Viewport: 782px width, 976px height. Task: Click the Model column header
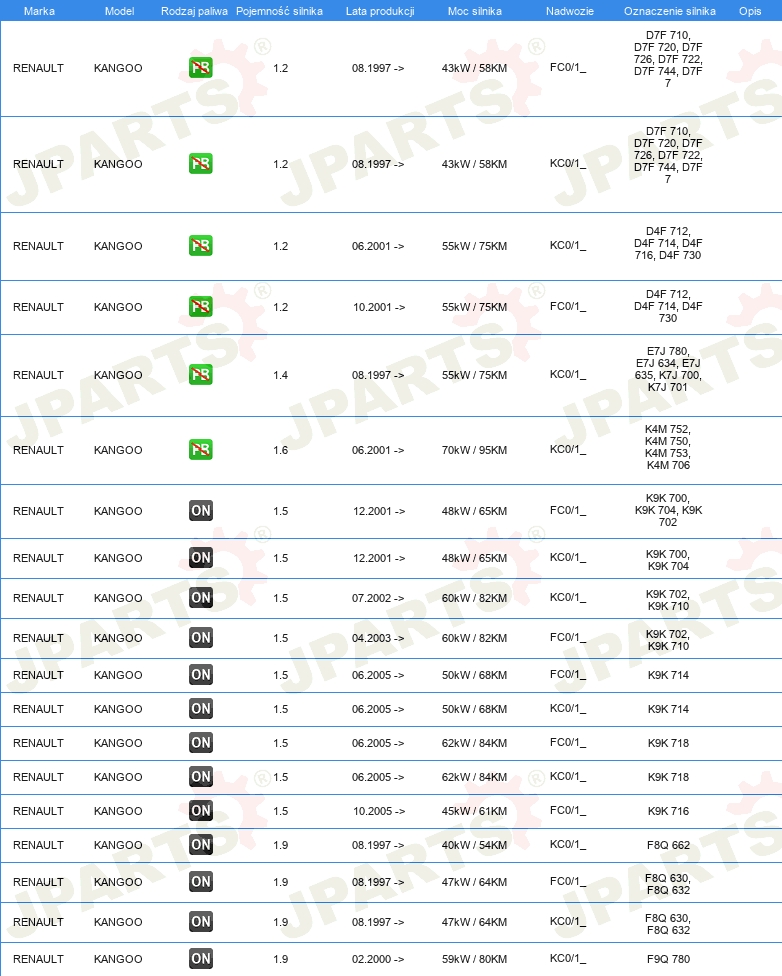pyautogui.click(x=120, y=11)
